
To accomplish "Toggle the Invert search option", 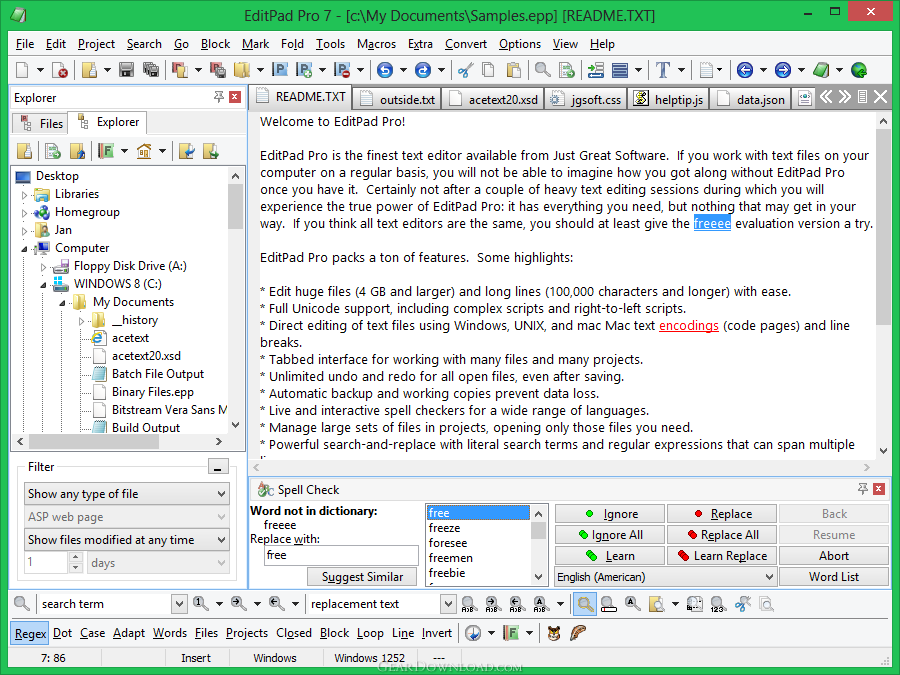I will (437, 633).
